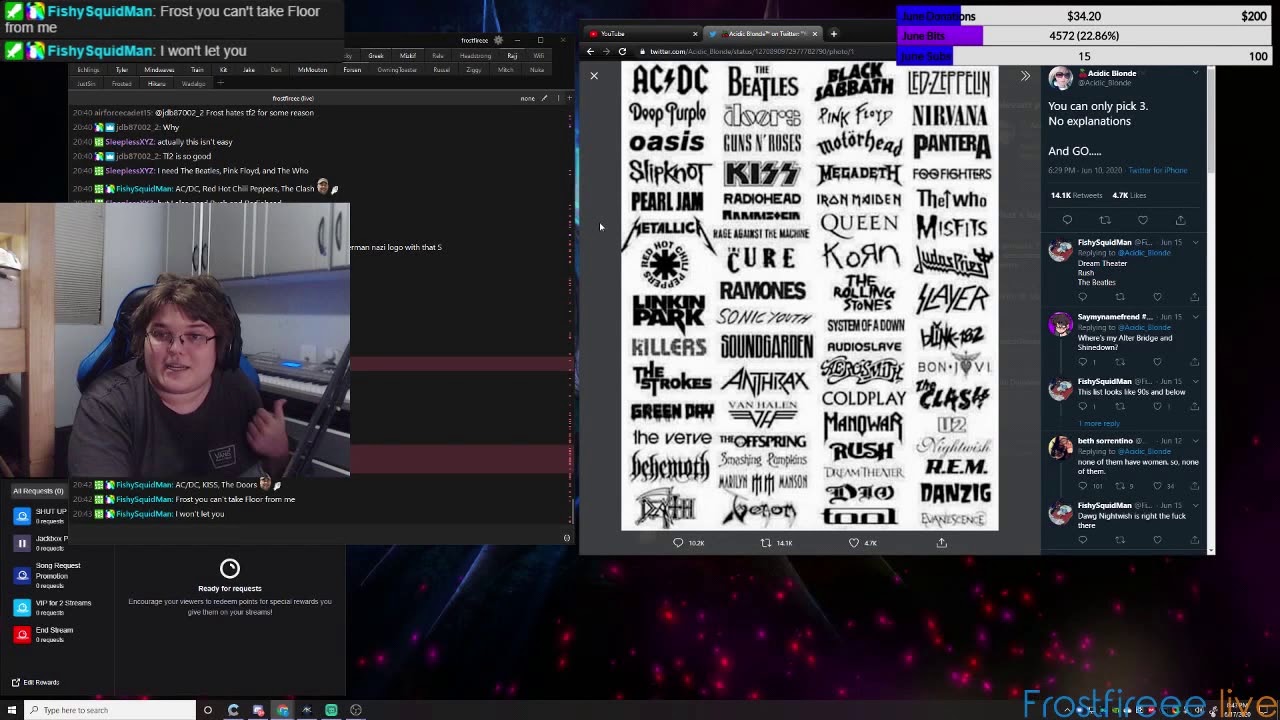
Task: Like icon under 14.1K Retweets row
Action: [x=1143, y=220]
